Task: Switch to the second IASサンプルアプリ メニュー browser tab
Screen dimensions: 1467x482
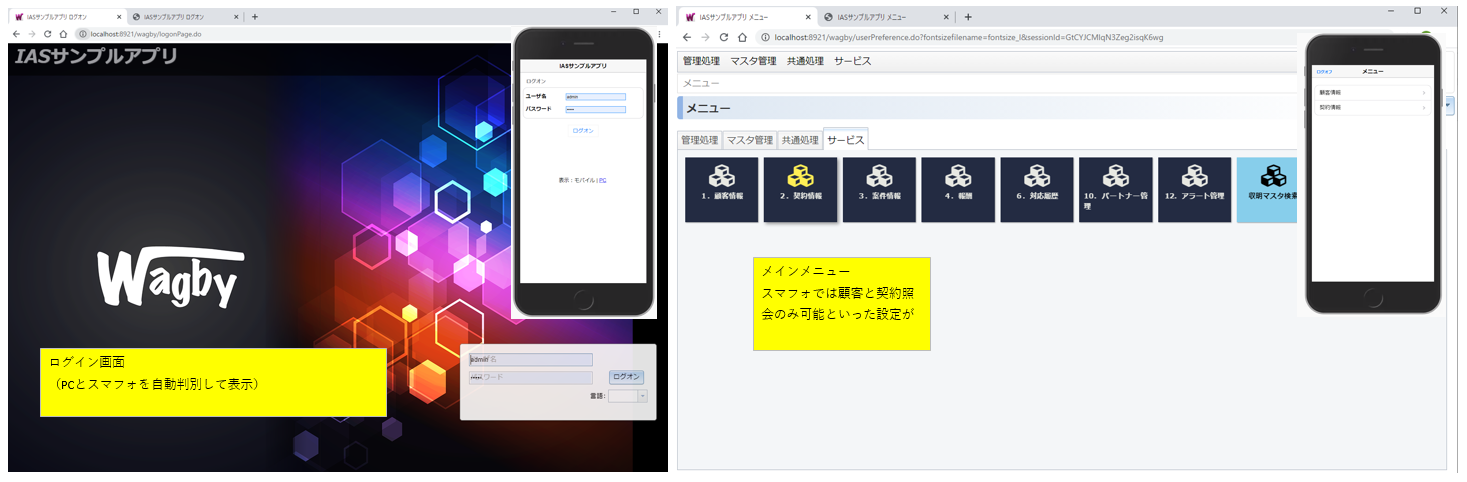Action: click(x=888, y=17)
